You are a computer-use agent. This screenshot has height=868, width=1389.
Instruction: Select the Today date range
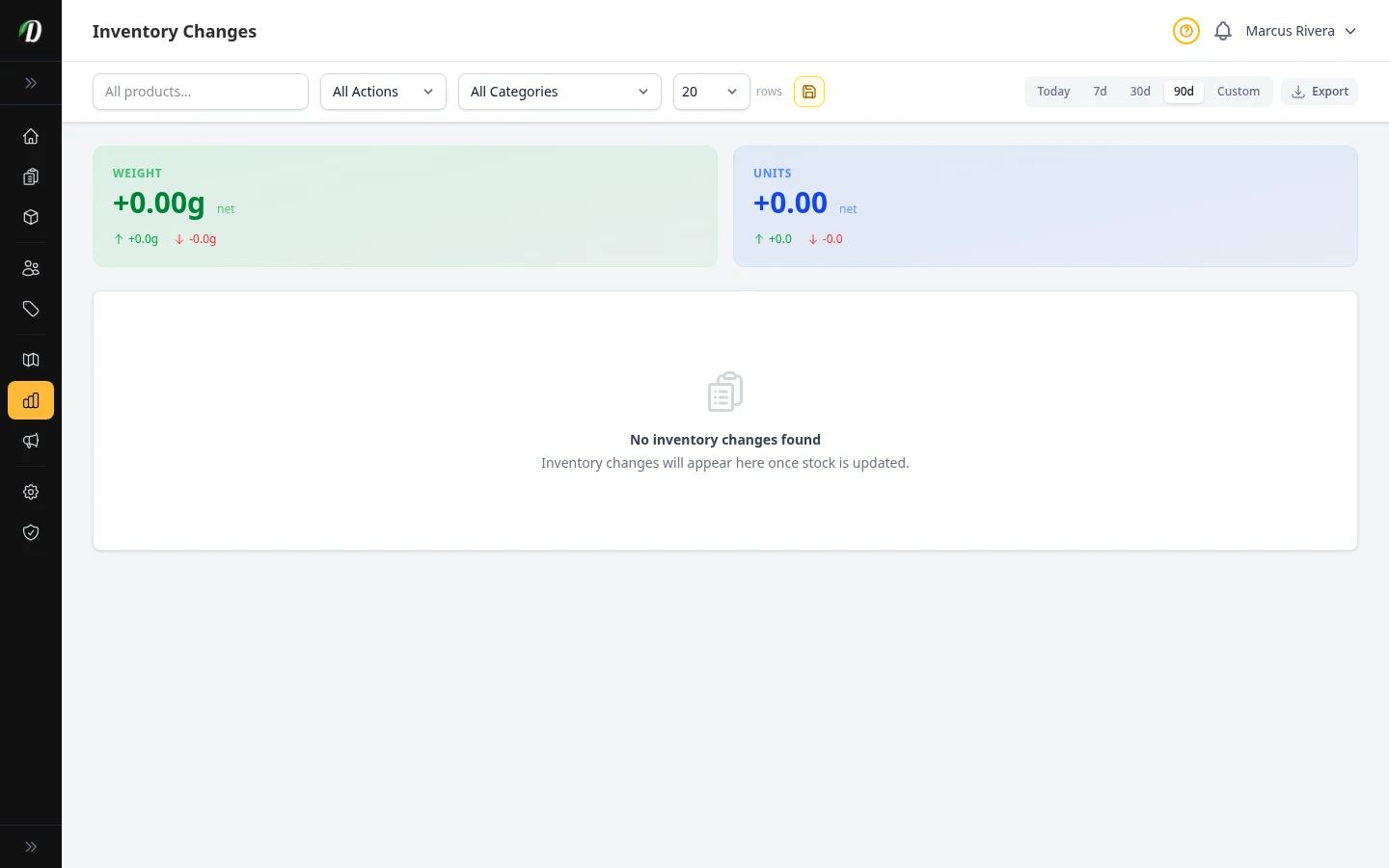1053,92
